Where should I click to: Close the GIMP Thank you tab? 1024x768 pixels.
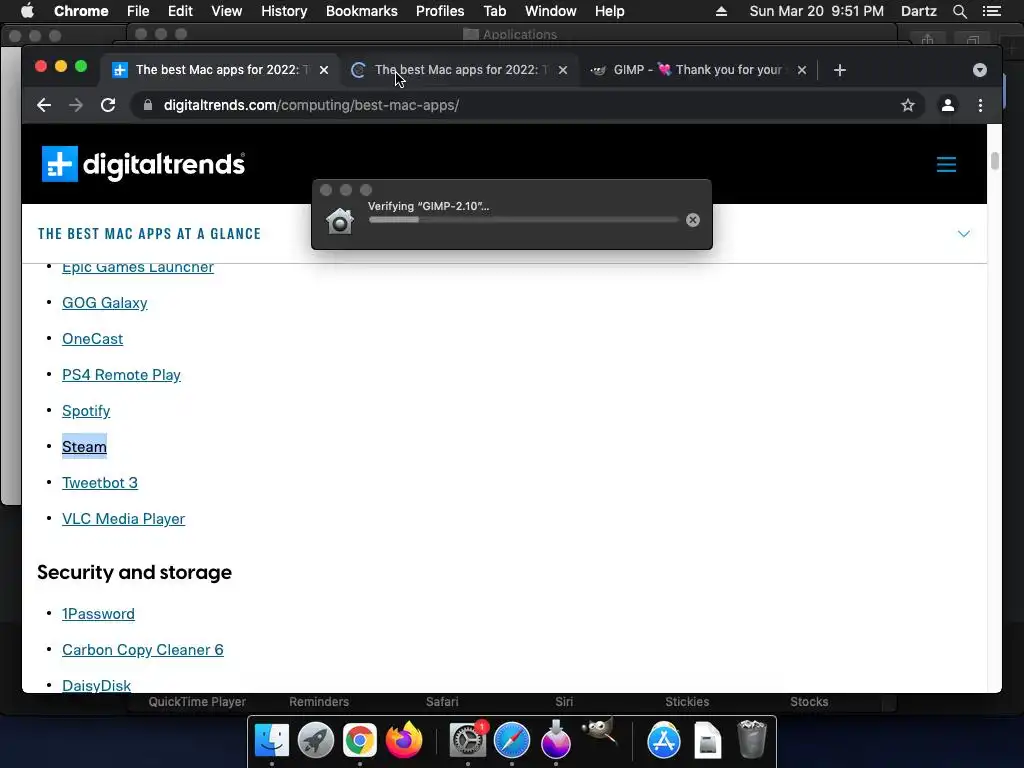tap(802, 70)
